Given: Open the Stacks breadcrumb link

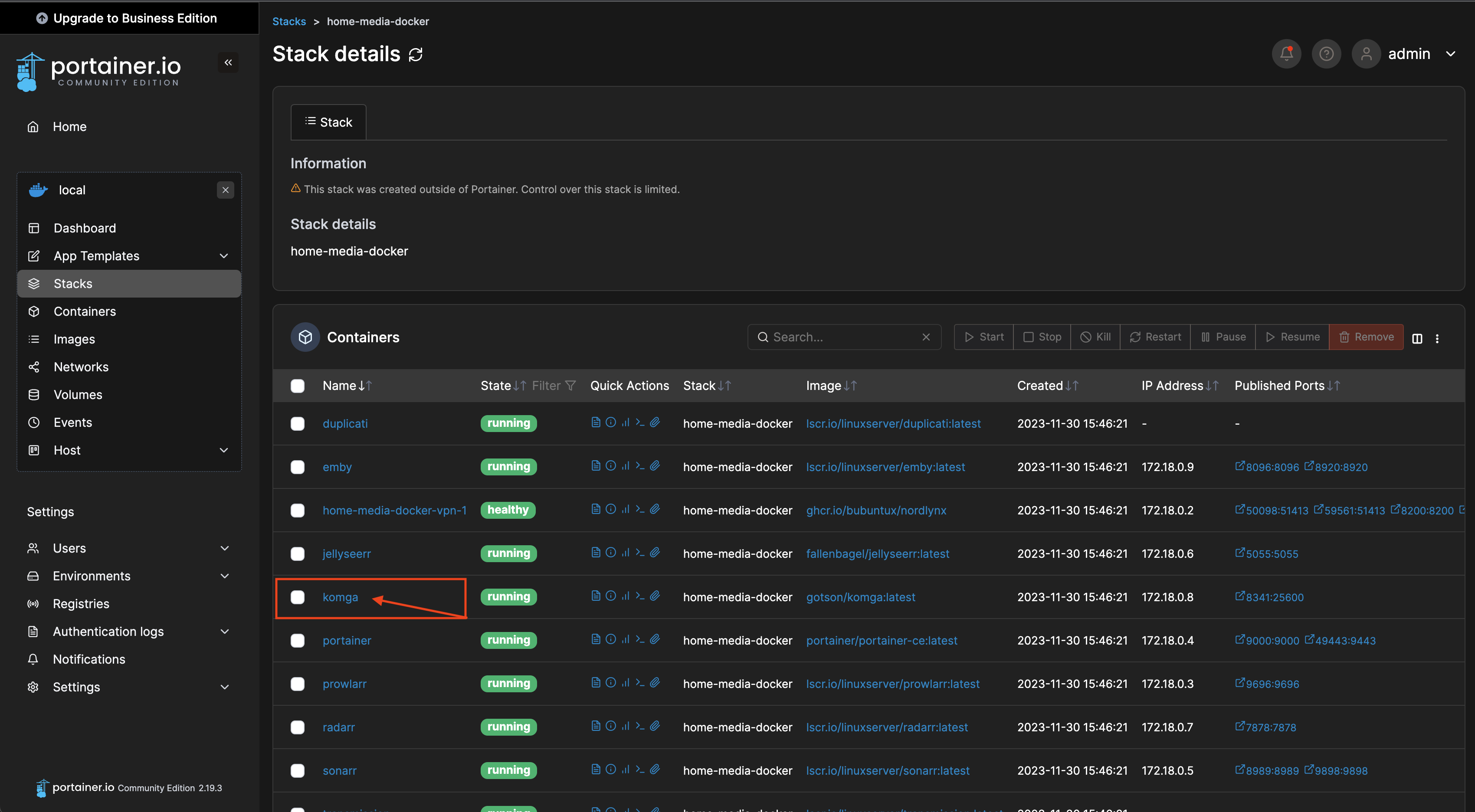Looking at the screenshot, I should [289, 21].
